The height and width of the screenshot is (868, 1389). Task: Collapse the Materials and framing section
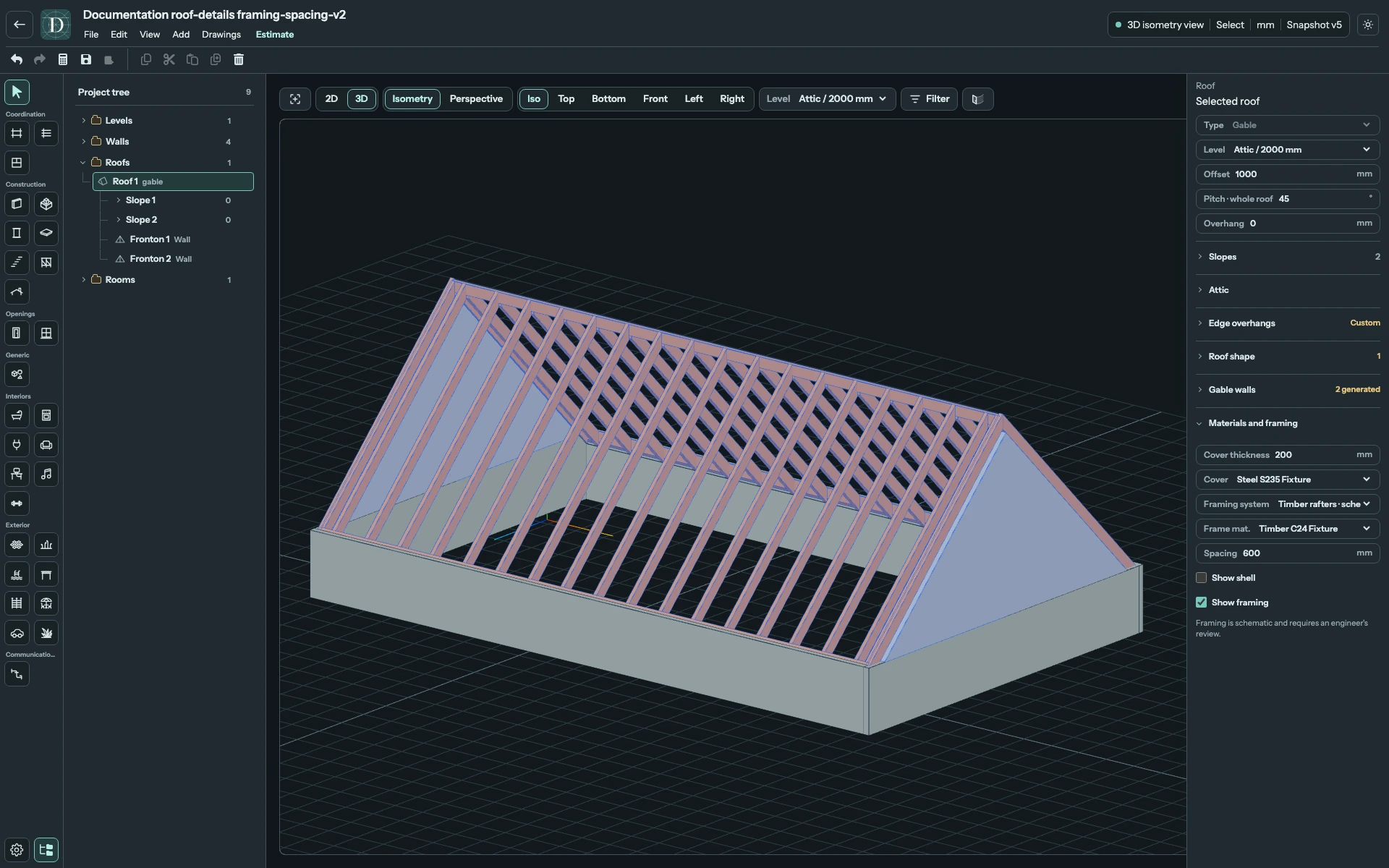1288,423
